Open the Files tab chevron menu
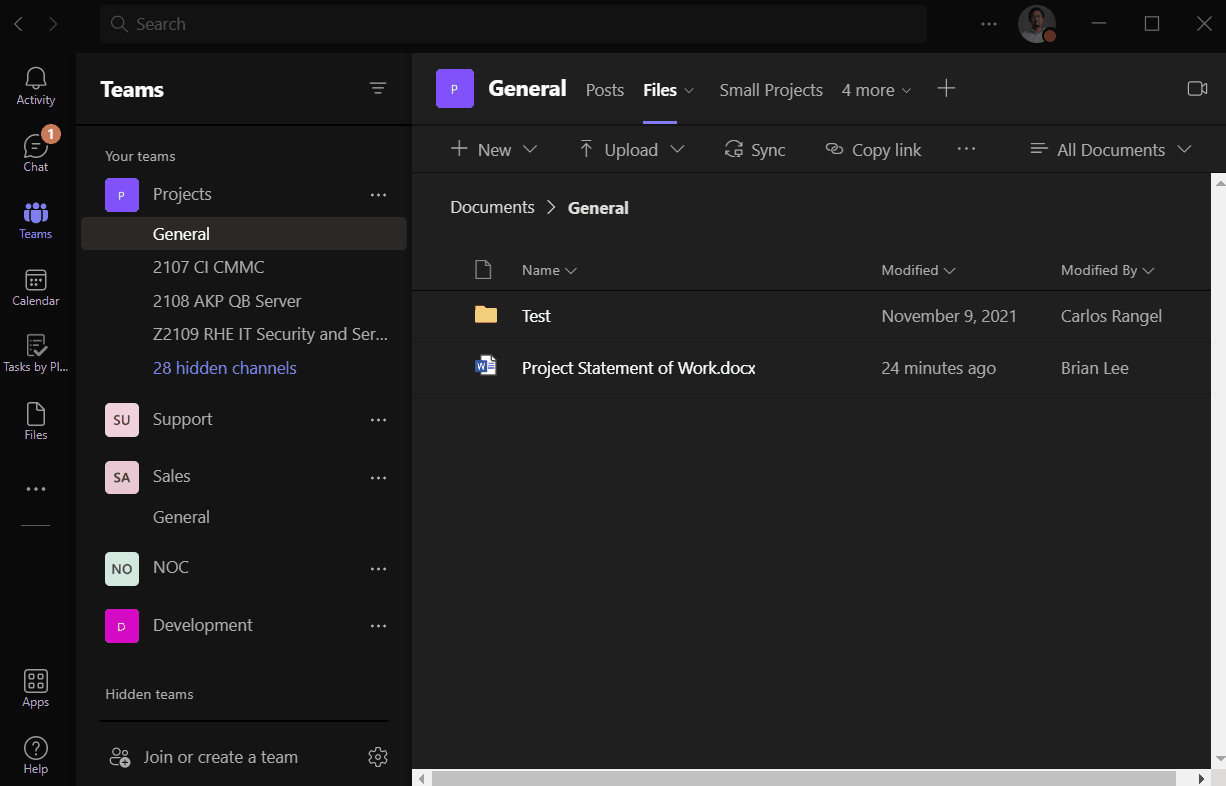1226x786 pixels. 689,90
